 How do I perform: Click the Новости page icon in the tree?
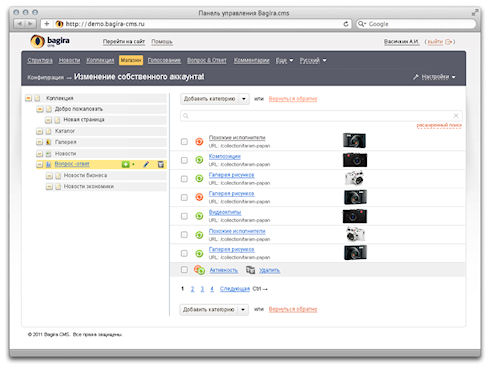tap(48, 154)
